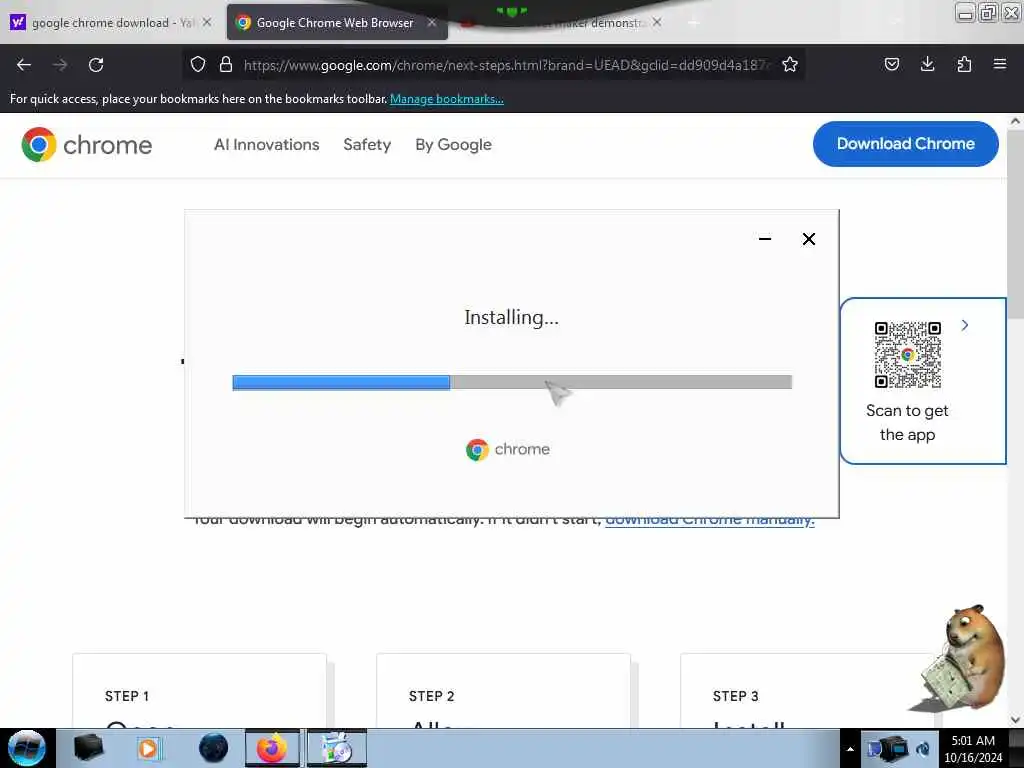
Task: Close the Google Chrome Web Browser tab
Action: click(432, 22)
